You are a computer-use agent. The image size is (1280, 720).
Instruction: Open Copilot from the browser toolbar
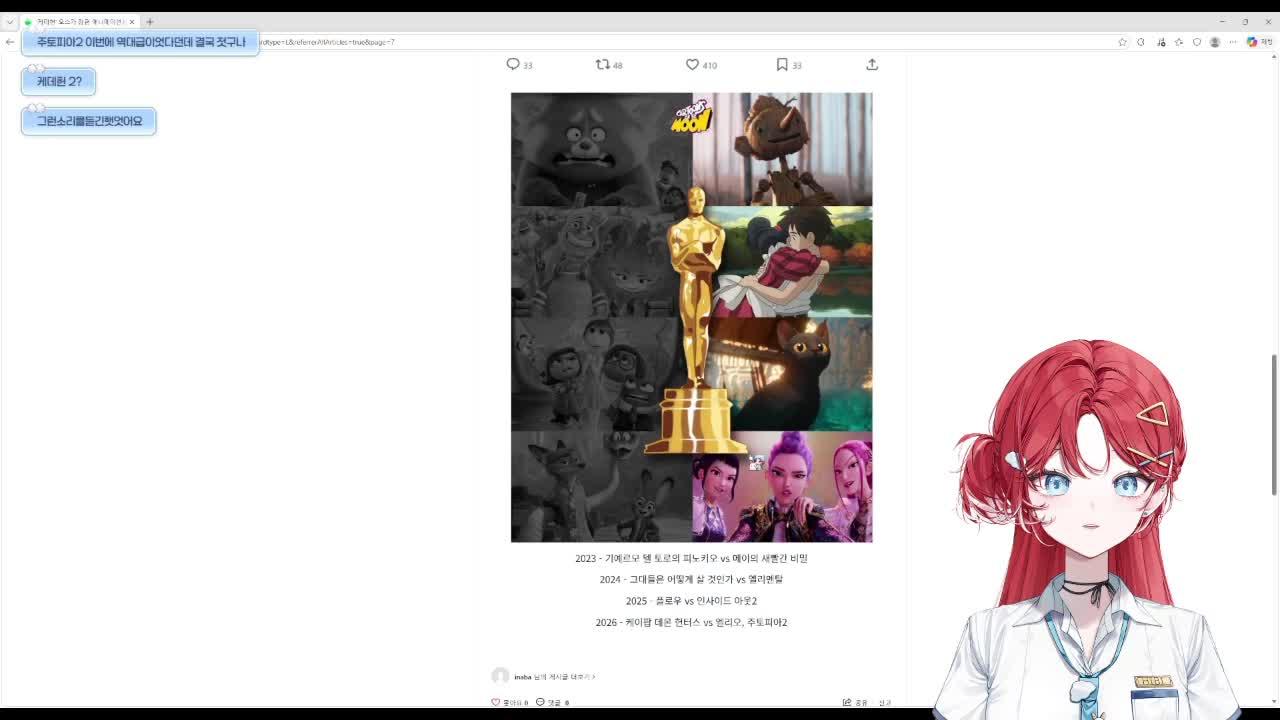1251,42
